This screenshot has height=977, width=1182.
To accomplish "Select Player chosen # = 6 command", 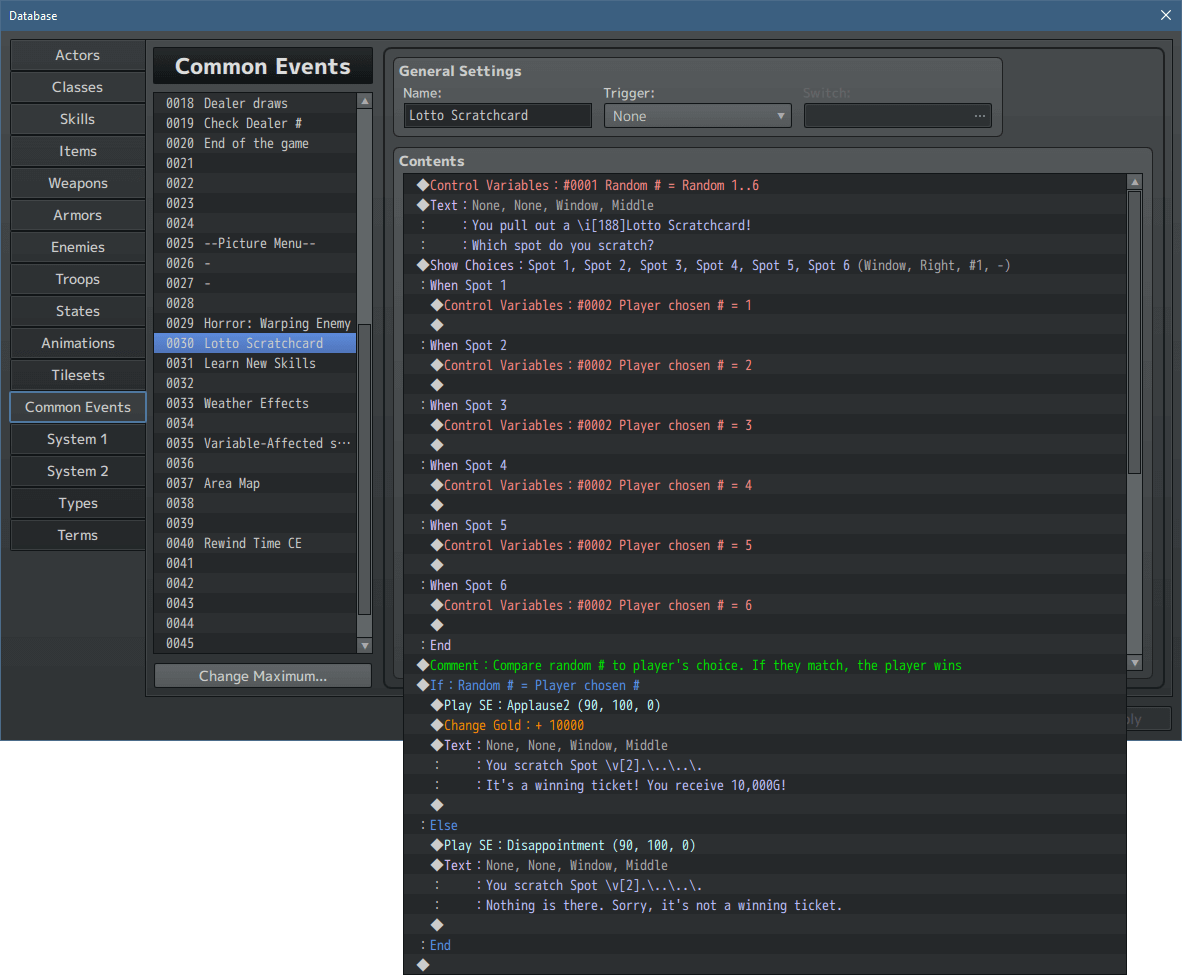I will click(x=764, y=605).
